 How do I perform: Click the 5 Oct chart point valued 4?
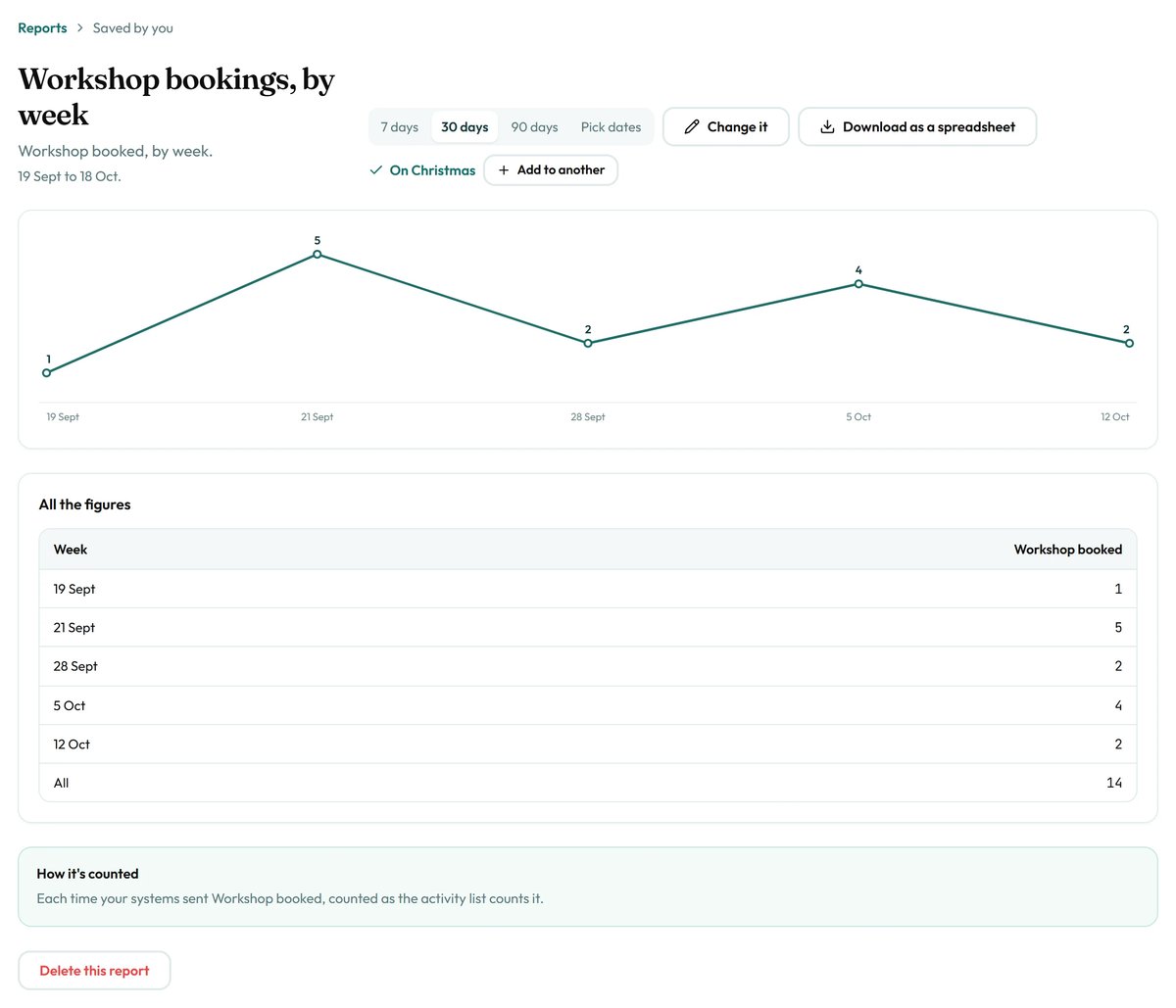(x=858, y=284)
